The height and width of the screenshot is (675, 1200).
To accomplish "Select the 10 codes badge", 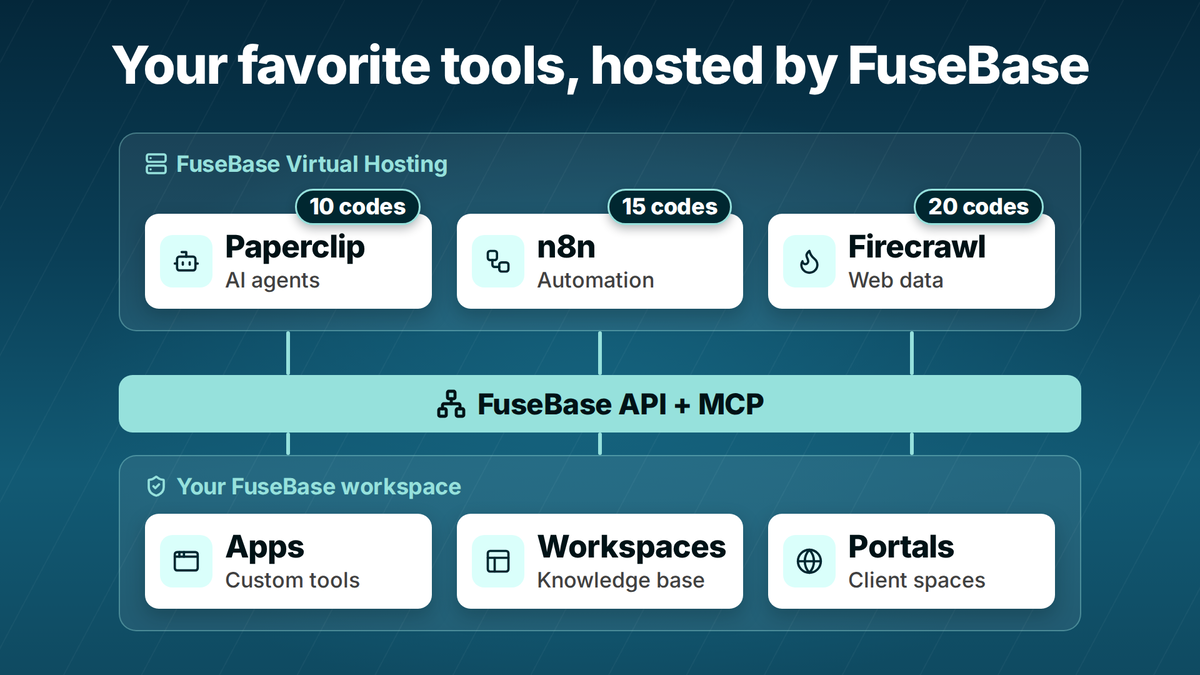I will (357, 207).
